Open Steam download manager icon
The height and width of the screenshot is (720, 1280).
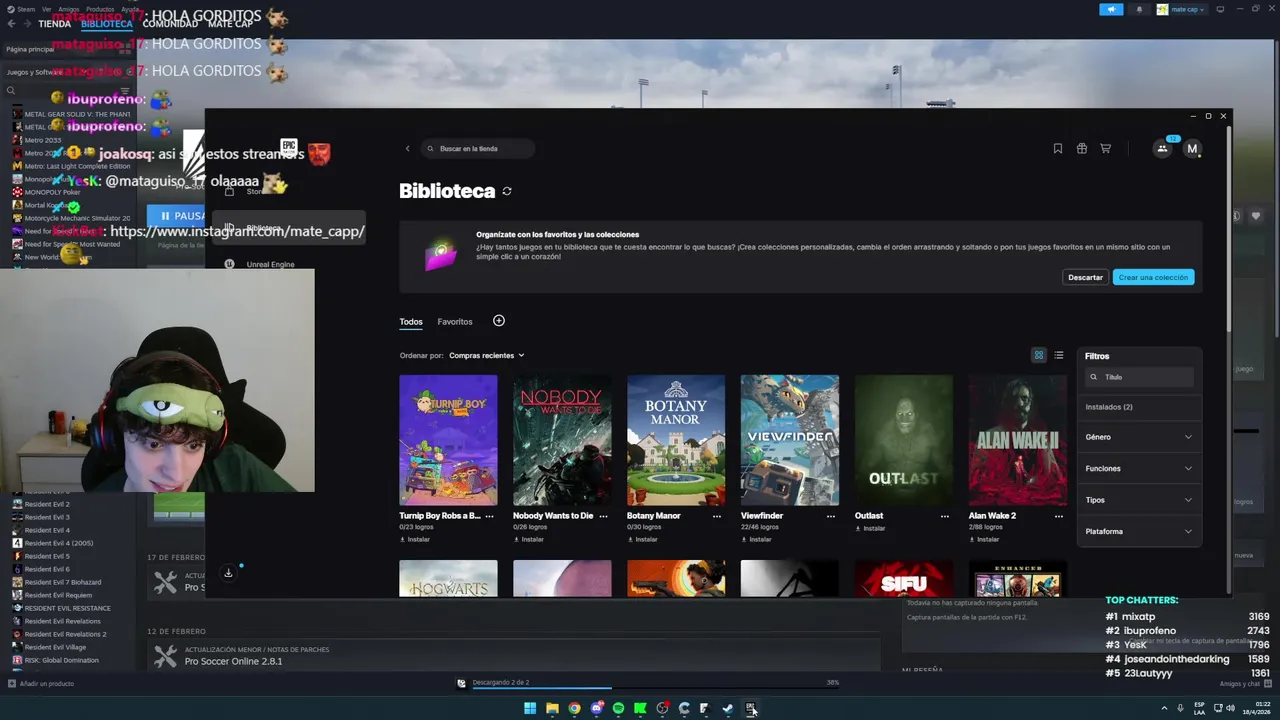tap(461, 683)
